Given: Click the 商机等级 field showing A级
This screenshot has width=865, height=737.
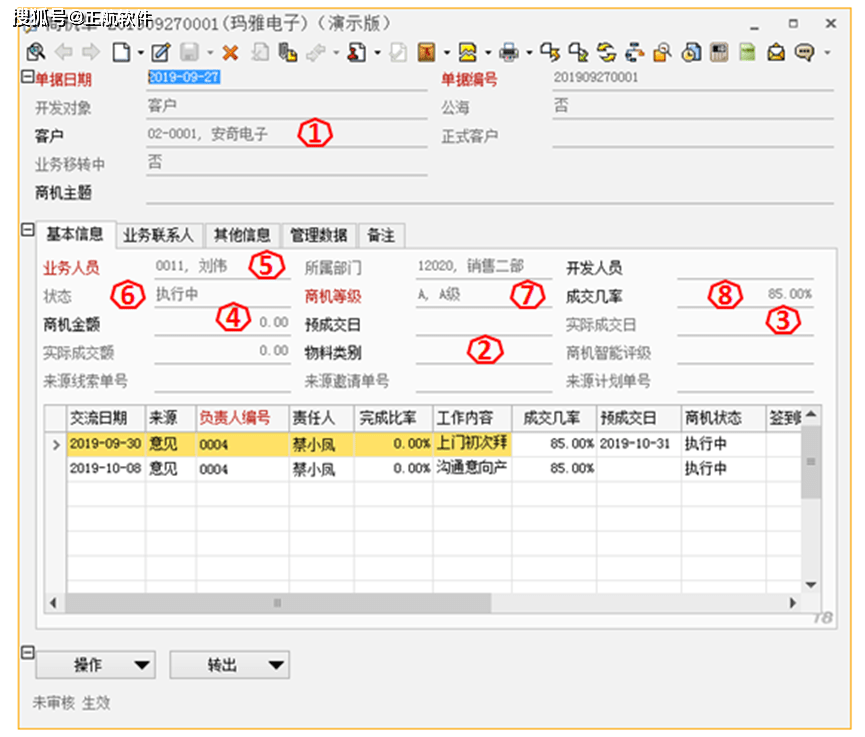Looking at the screenshot, I should pyautogui.click(x=484, y=295).
